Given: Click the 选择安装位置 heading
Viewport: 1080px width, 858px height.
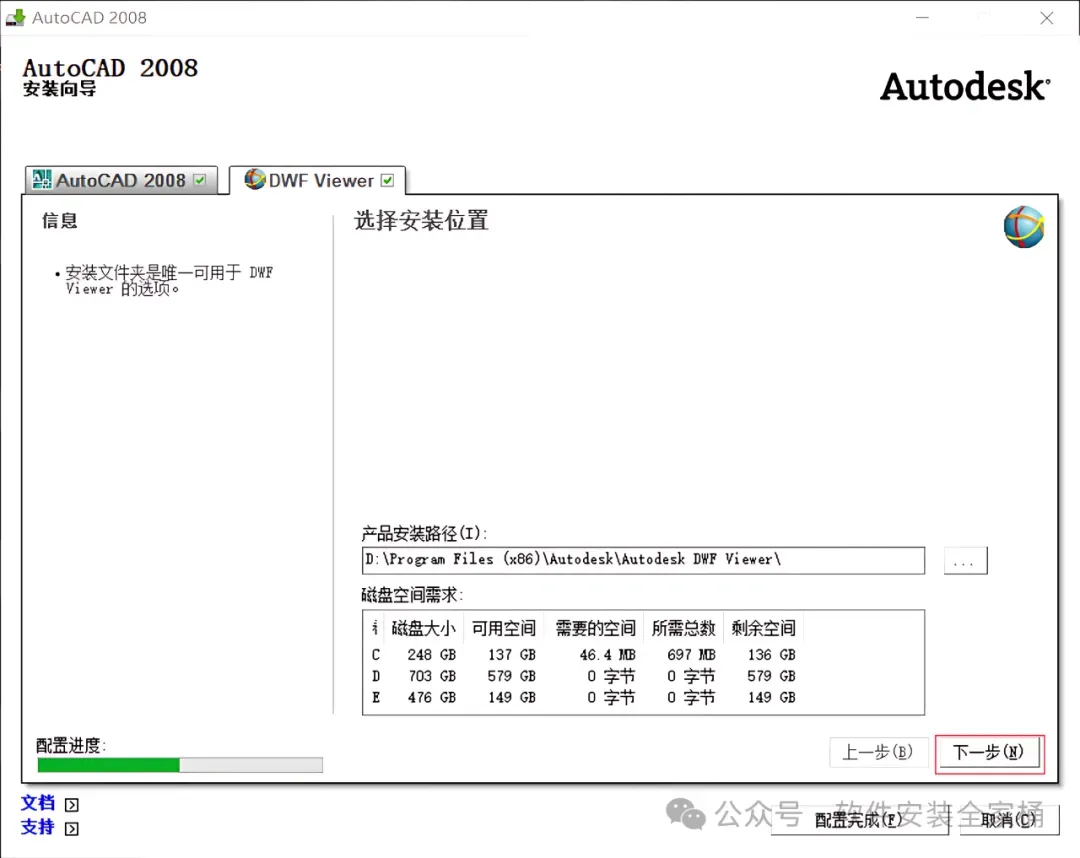Looking at the screenshot, I should point(422,221).
